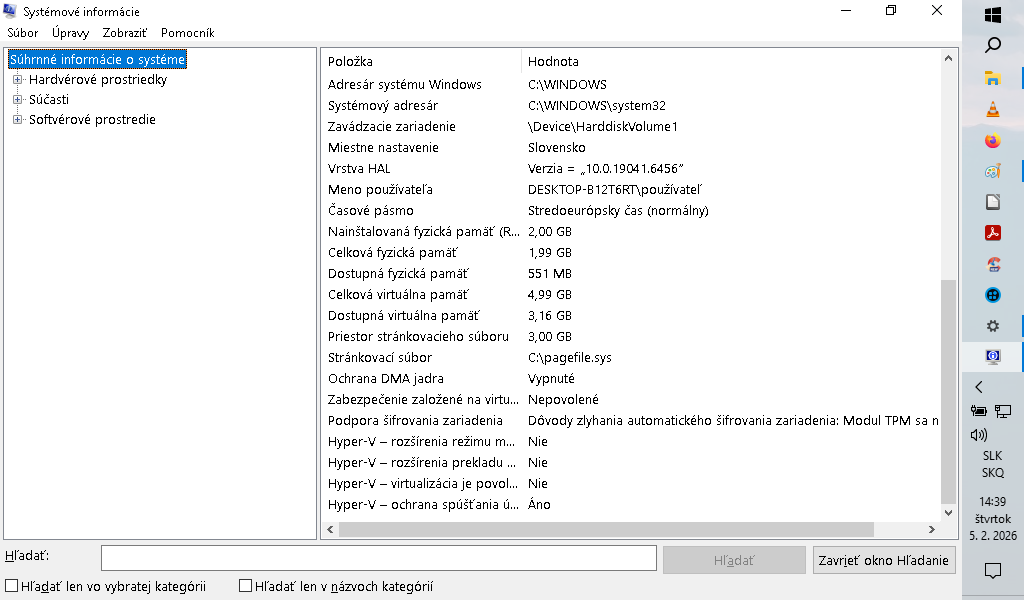The height and width of the screenshot is (600, 1024).
Task: Select System Information taskbar icon
Action: pos(993,356)
